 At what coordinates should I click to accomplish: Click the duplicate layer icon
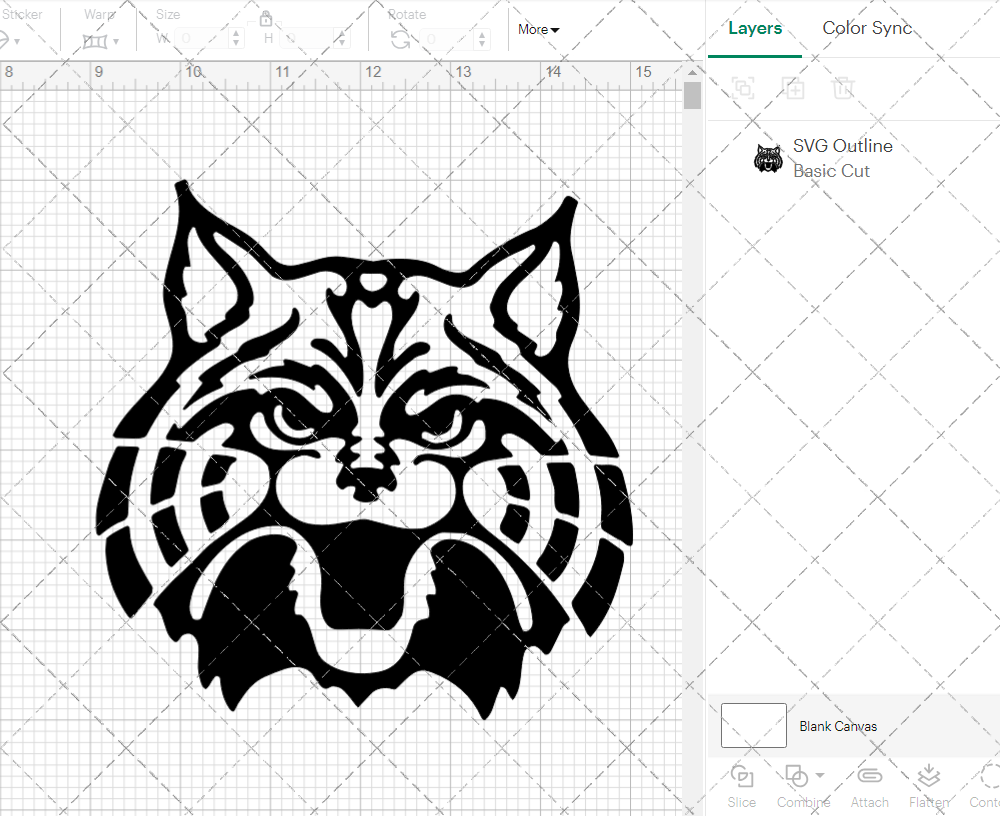point(794,88)
